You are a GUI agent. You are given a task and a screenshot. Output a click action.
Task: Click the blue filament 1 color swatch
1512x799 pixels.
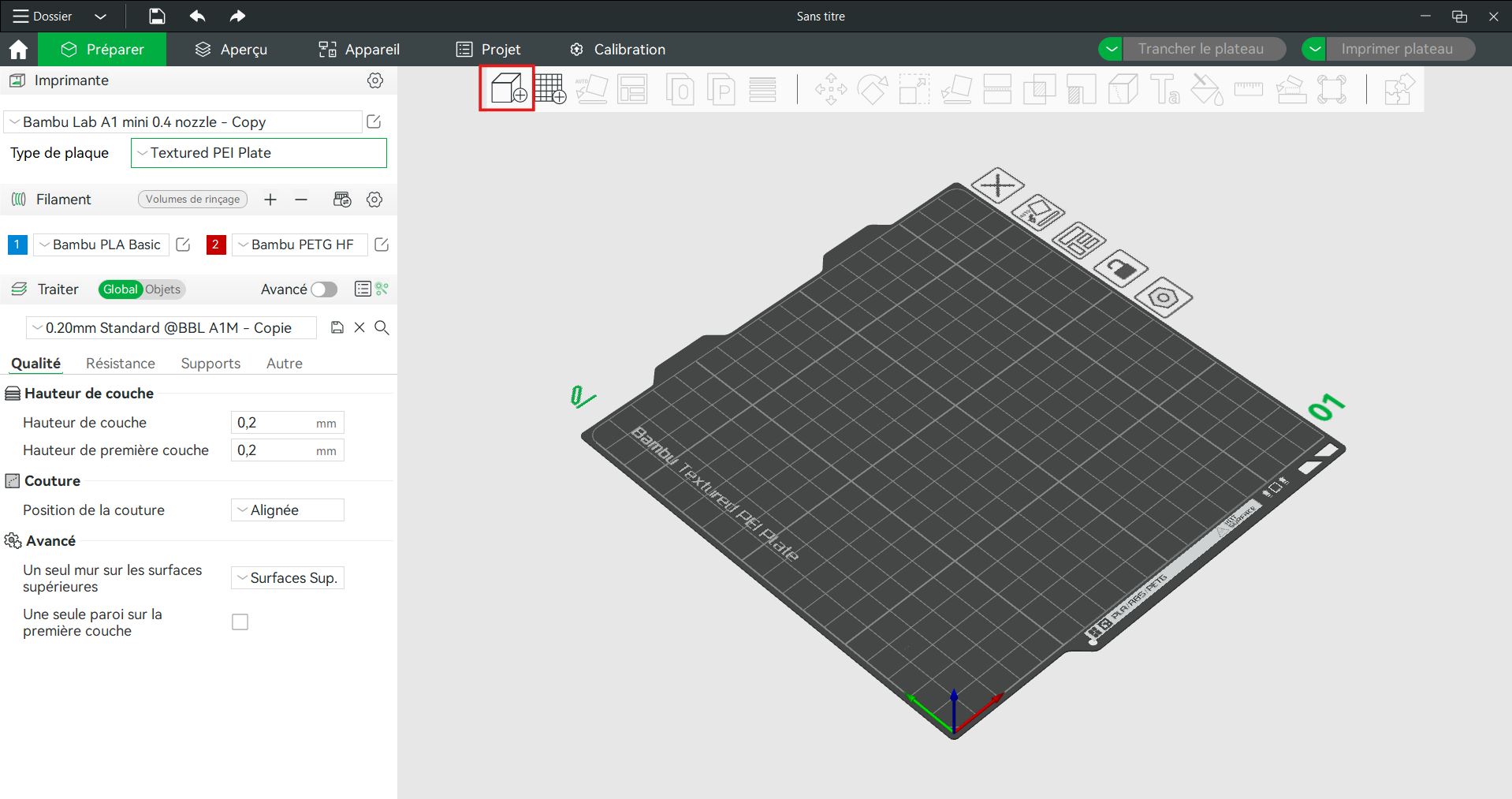[17, 245]
